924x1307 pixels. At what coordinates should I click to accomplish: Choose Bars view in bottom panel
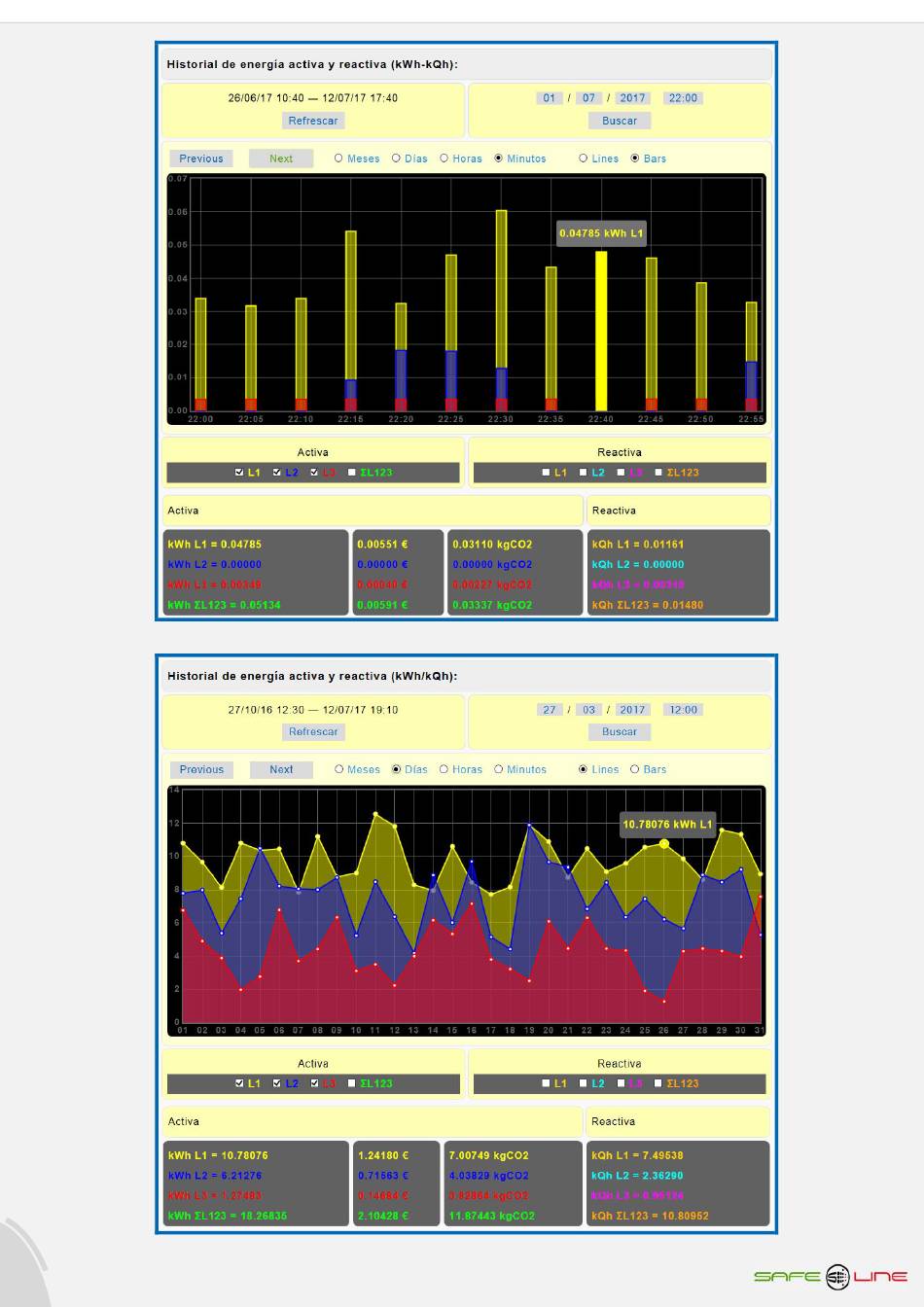(x=635, y=769)
